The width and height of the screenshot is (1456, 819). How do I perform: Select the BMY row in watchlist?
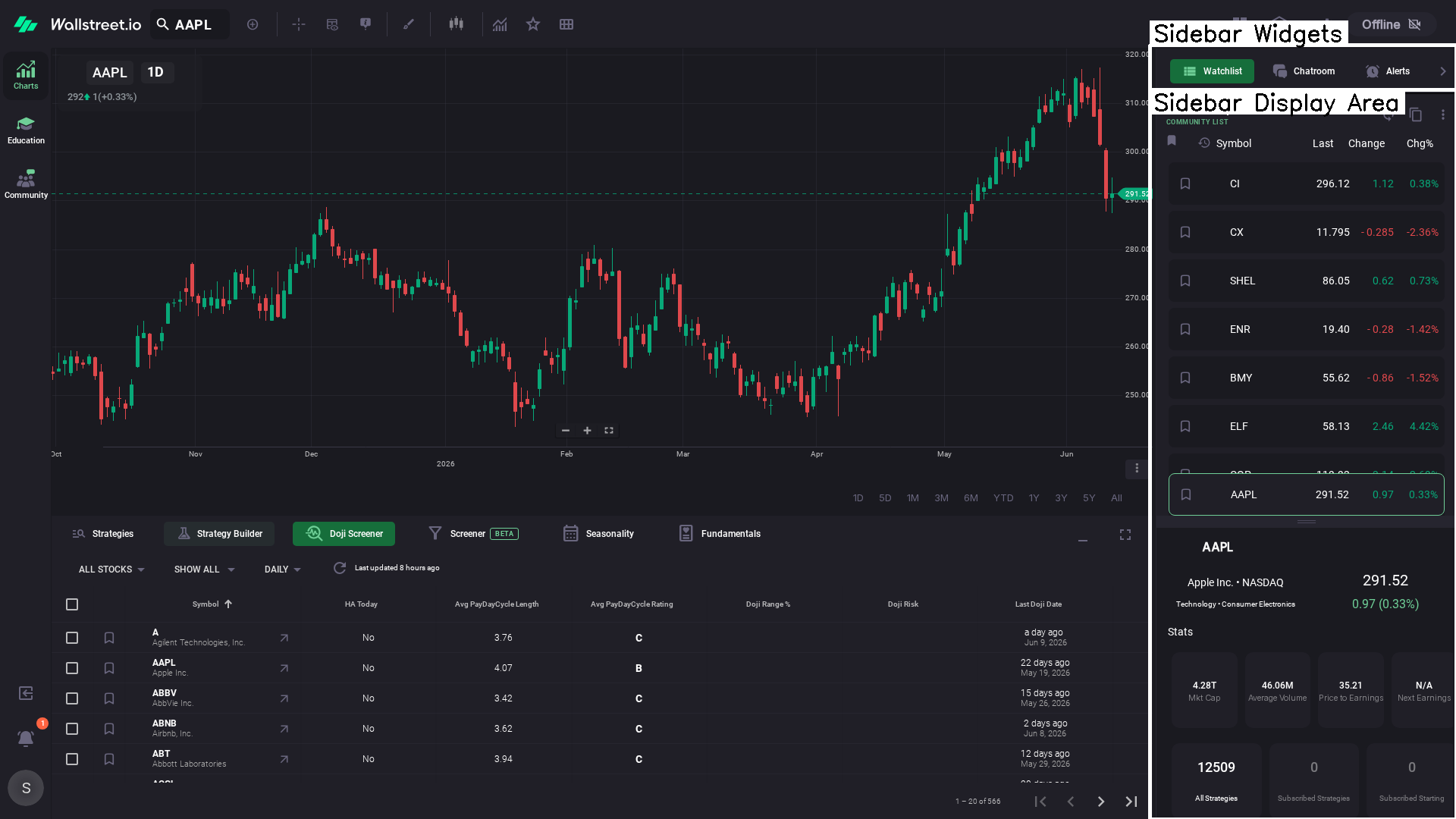1307,378
